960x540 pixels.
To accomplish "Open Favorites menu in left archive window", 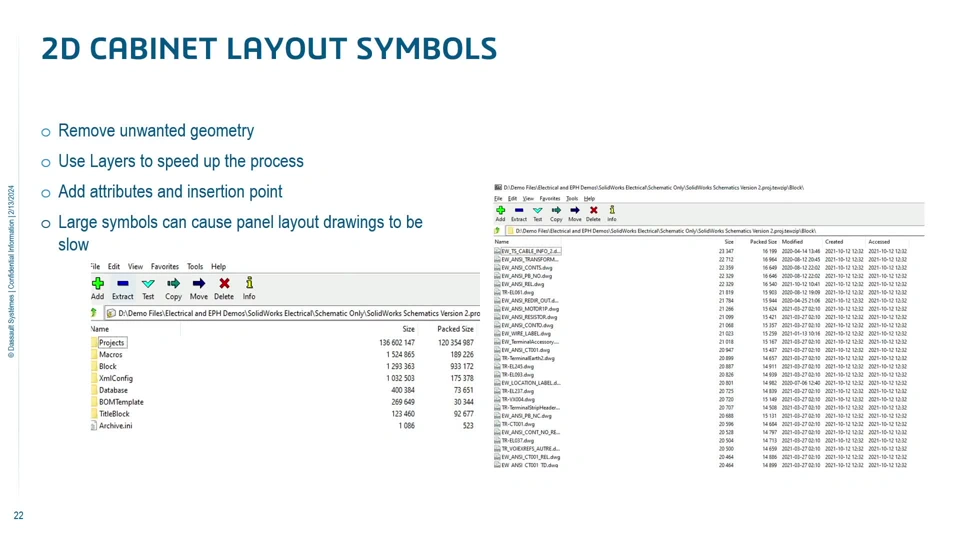I will [165, 267].
